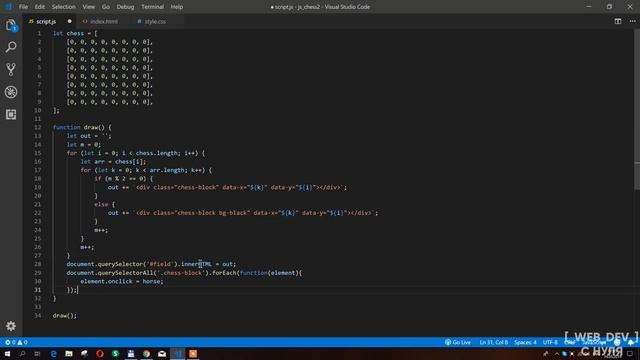This screenshot has width=640, height=360.
Task: Open the orange app on taskbar
Action: [x=193, y=353]
